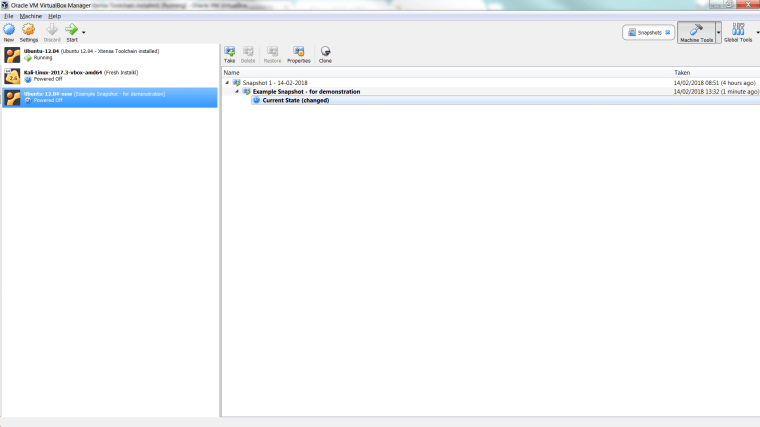Viewport: 760px width, 427px height.
Task: Collapse the Example Snapshot tree node
Action: click(237, 91)
